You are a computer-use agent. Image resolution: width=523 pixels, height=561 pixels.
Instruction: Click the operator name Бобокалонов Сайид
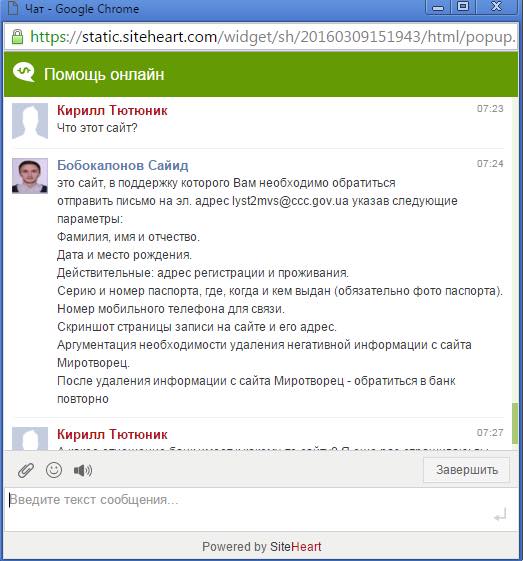(123, 165)
